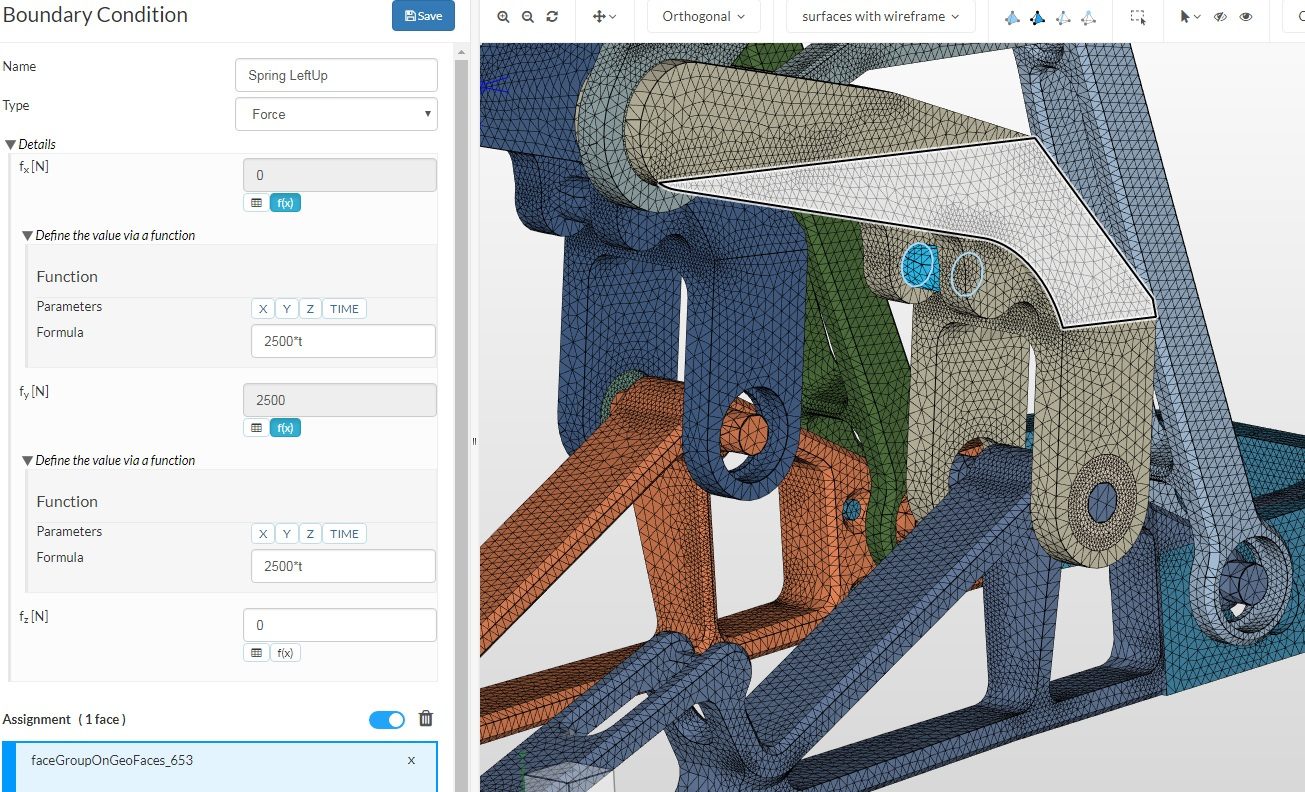Activate the box selection tool icon

(x=1138, y=17)
